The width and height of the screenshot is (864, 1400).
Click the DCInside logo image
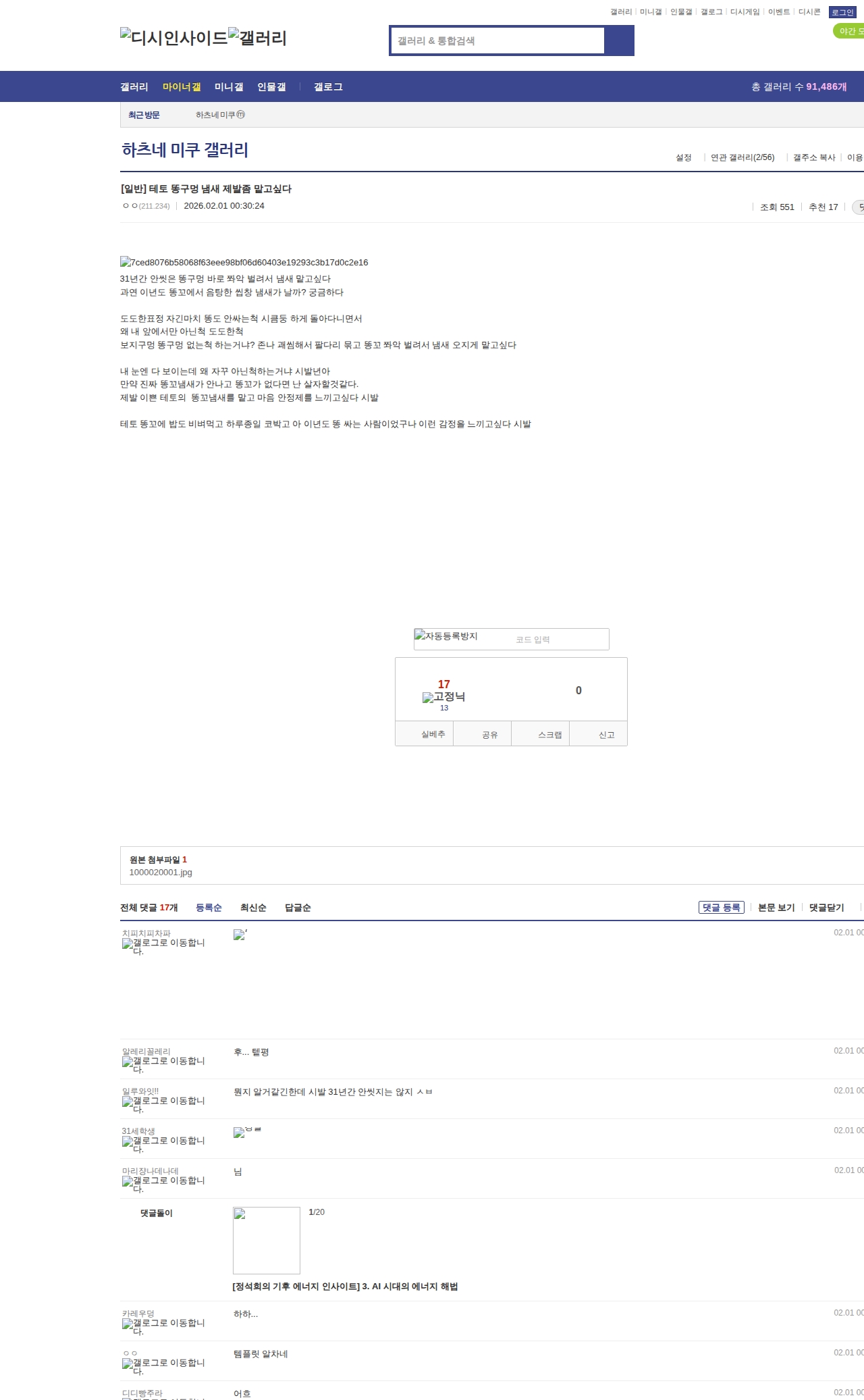click(174, 37)
